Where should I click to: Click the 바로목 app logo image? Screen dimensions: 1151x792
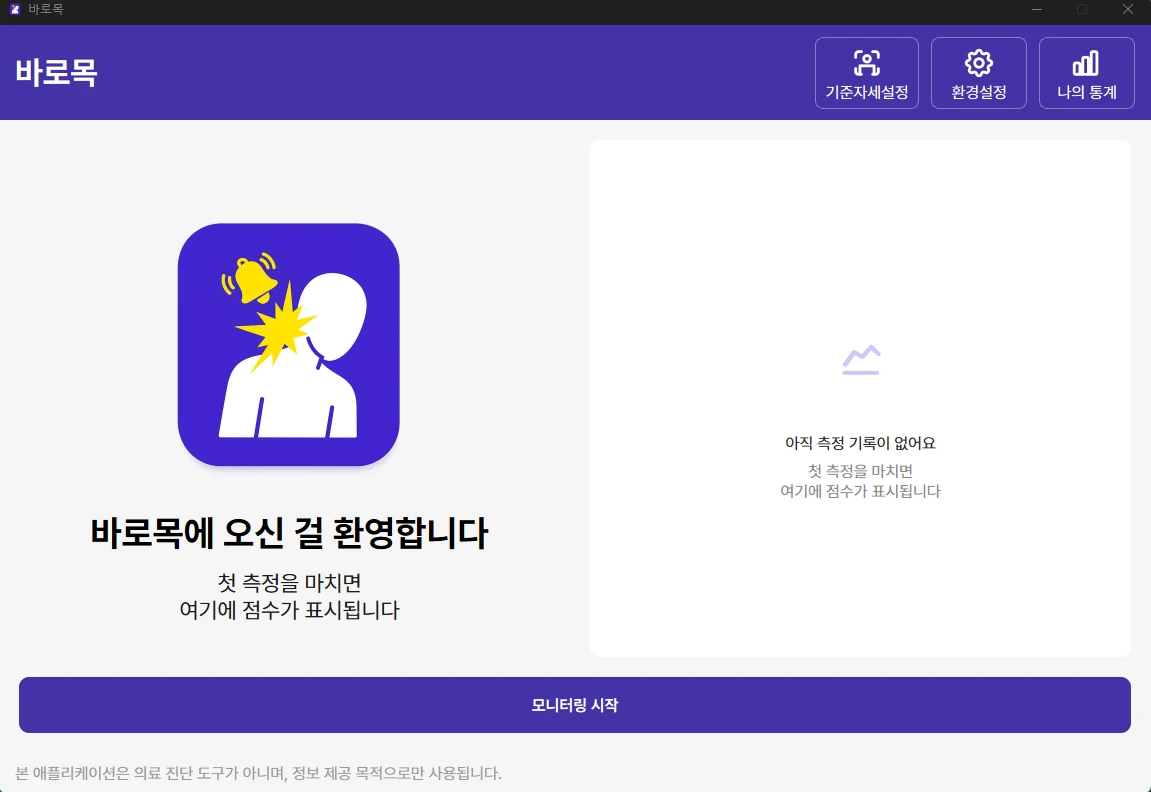coord(288,344)
